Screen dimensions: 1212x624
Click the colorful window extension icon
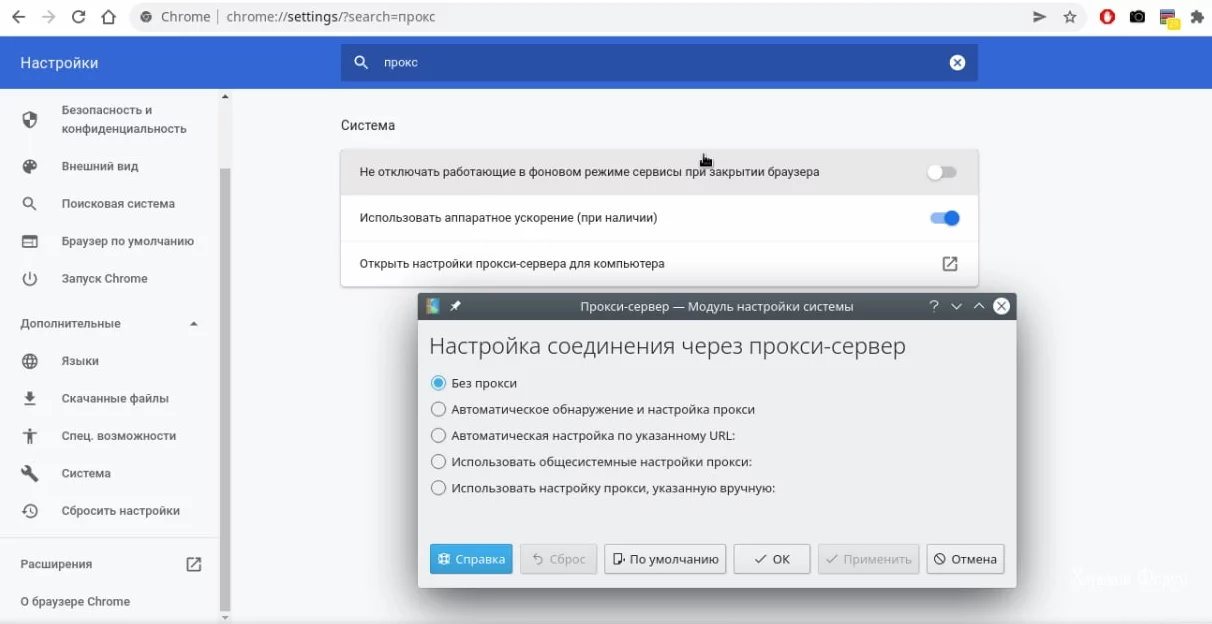coord(1169,18)
